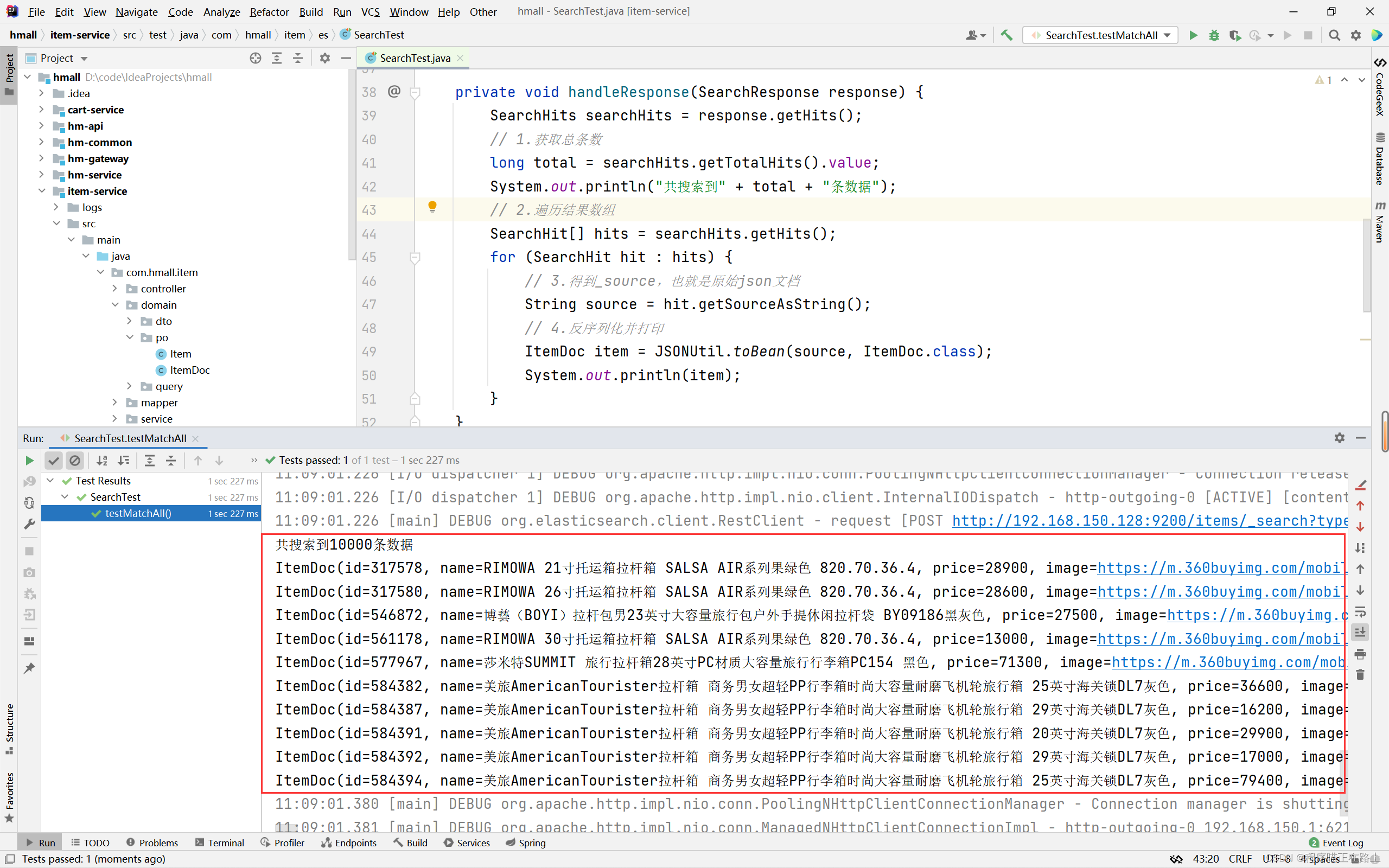Collapse the domain package folder

click(x=115, y=305)
